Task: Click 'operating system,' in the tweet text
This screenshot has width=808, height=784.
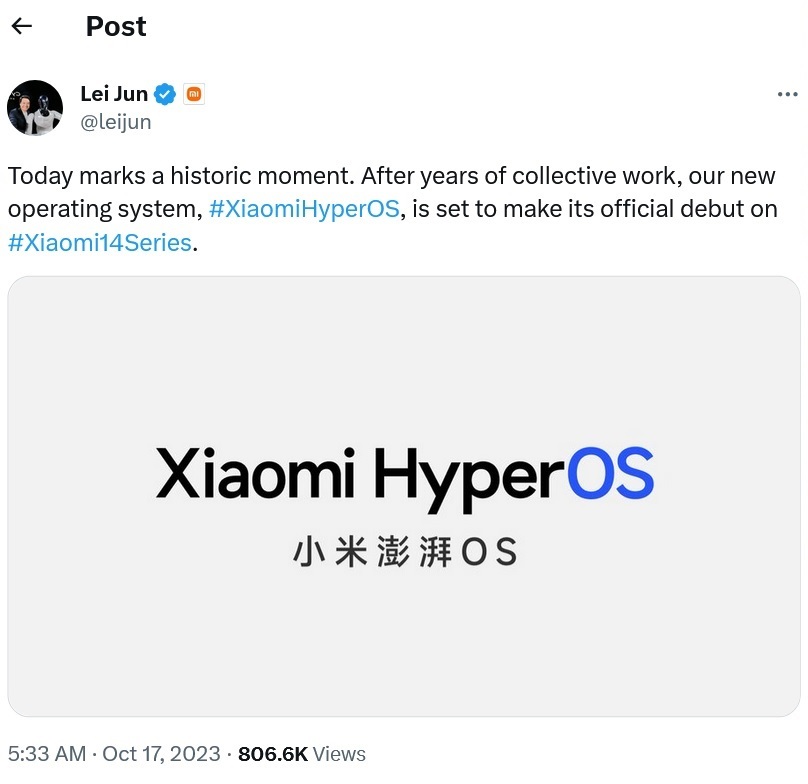Action: (x=105, y=209)
